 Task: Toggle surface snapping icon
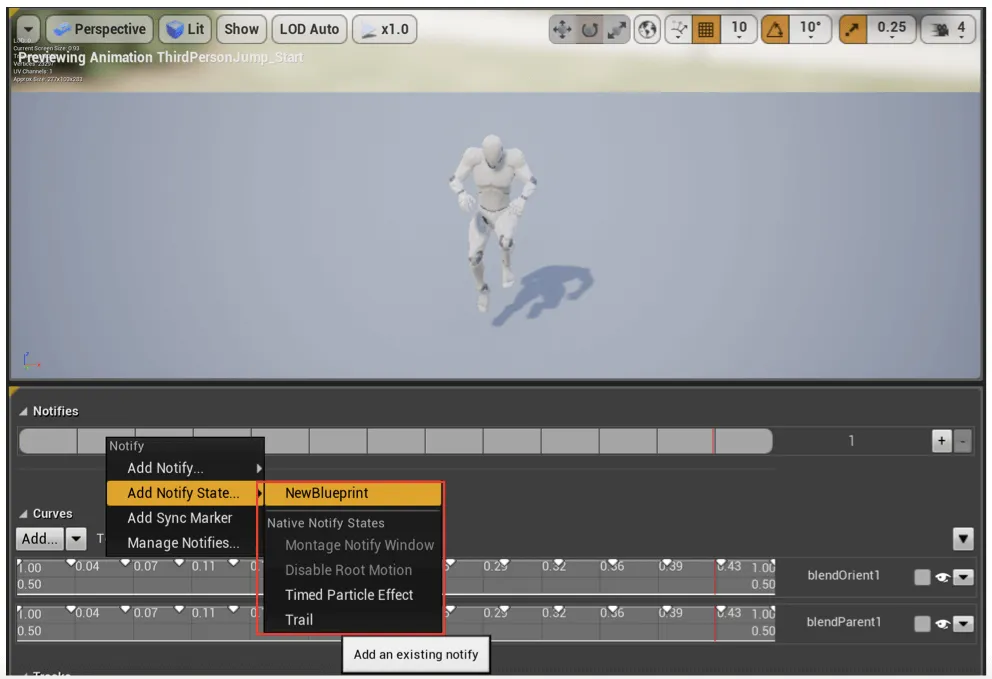tap(678, 29)
